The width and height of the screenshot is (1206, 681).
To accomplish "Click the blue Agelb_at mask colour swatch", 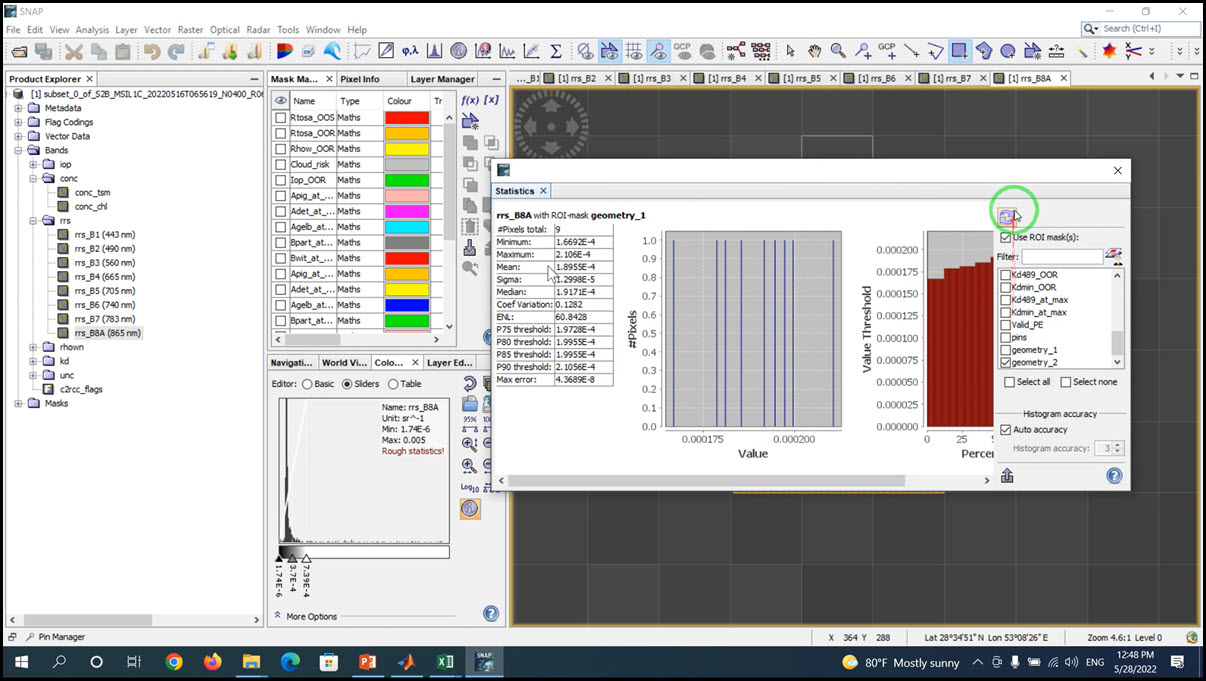I will [406, 305].
